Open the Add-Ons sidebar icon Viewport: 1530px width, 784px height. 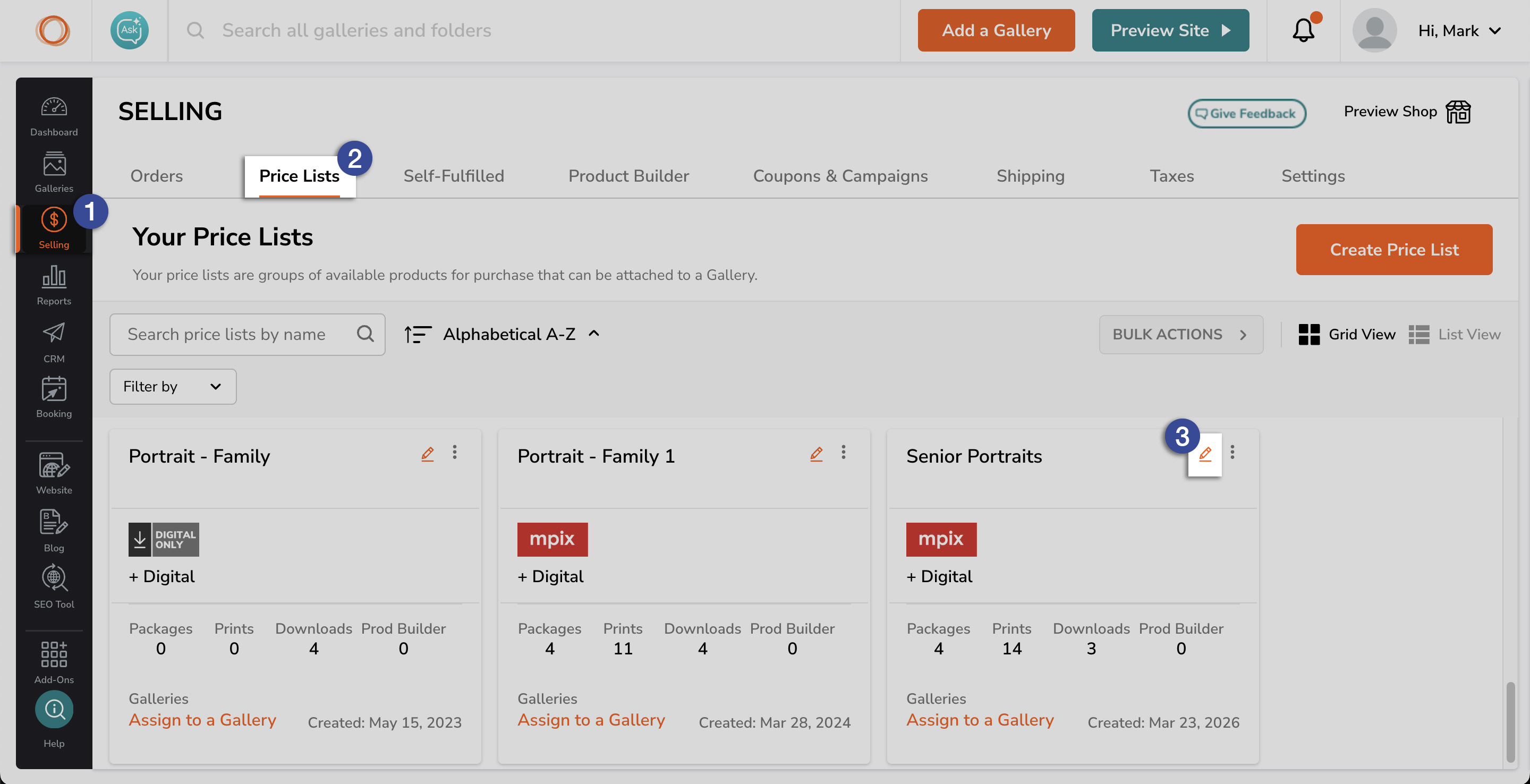tap(54, 654)
